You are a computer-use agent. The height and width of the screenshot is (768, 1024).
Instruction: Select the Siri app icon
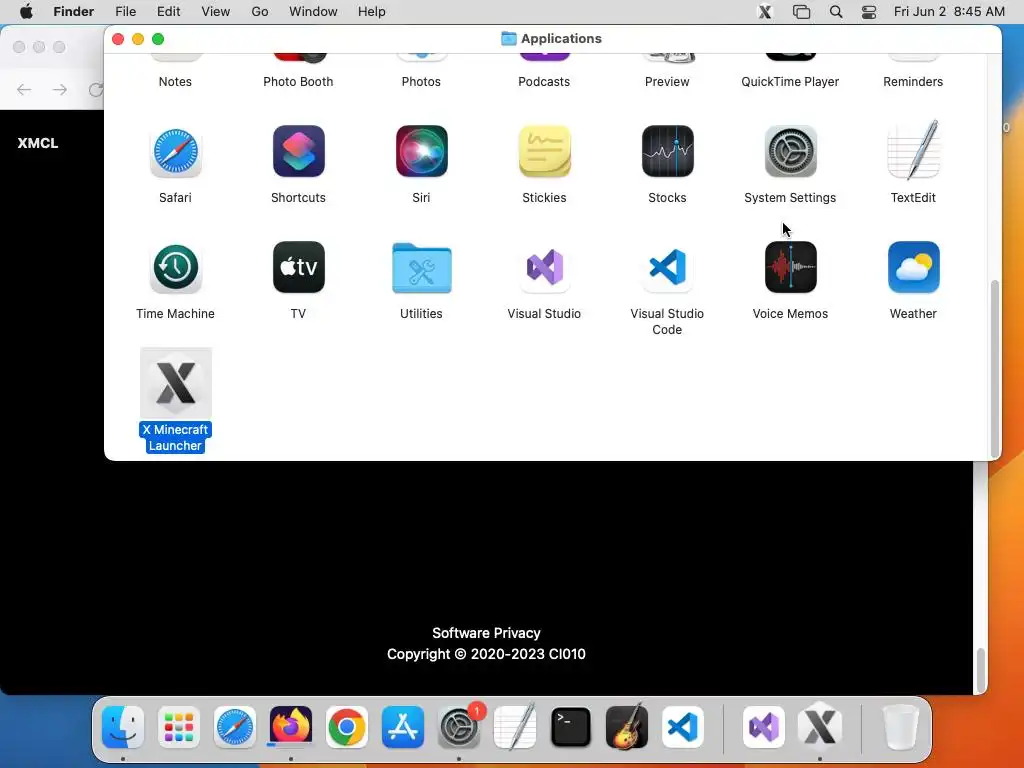click(x=421, y=152)
